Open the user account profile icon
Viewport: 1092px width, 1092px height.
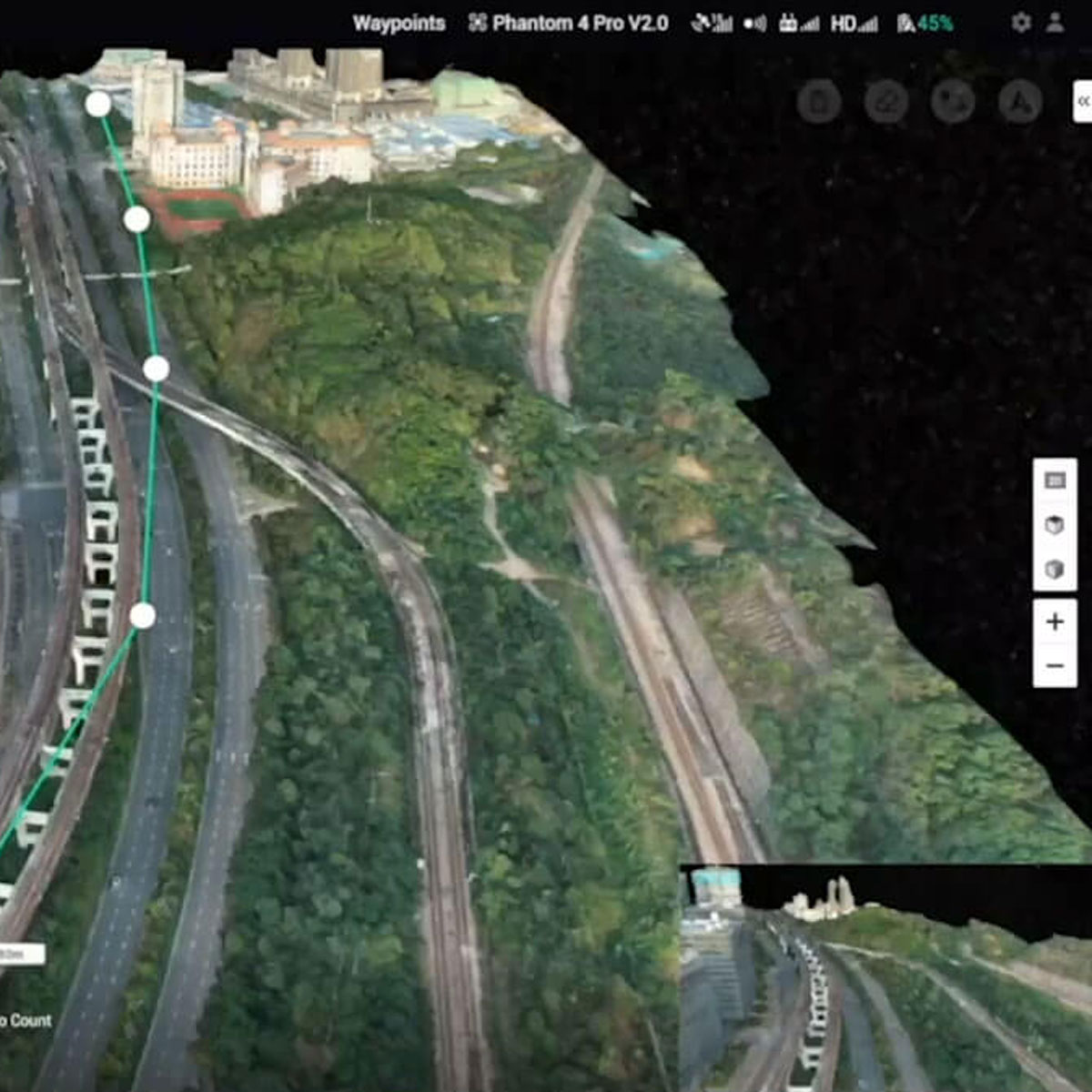(x=1055, y=23)
